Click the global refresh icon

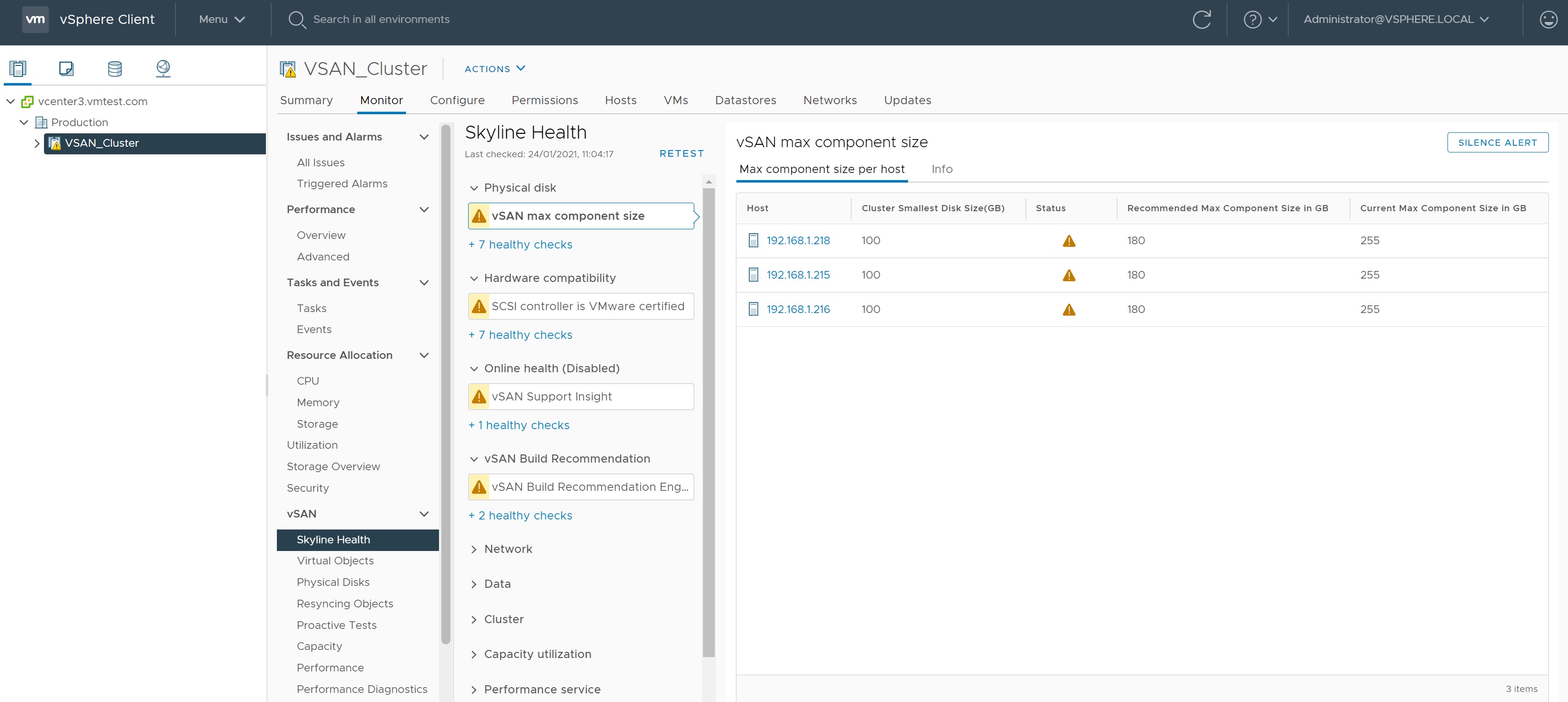1202,20
